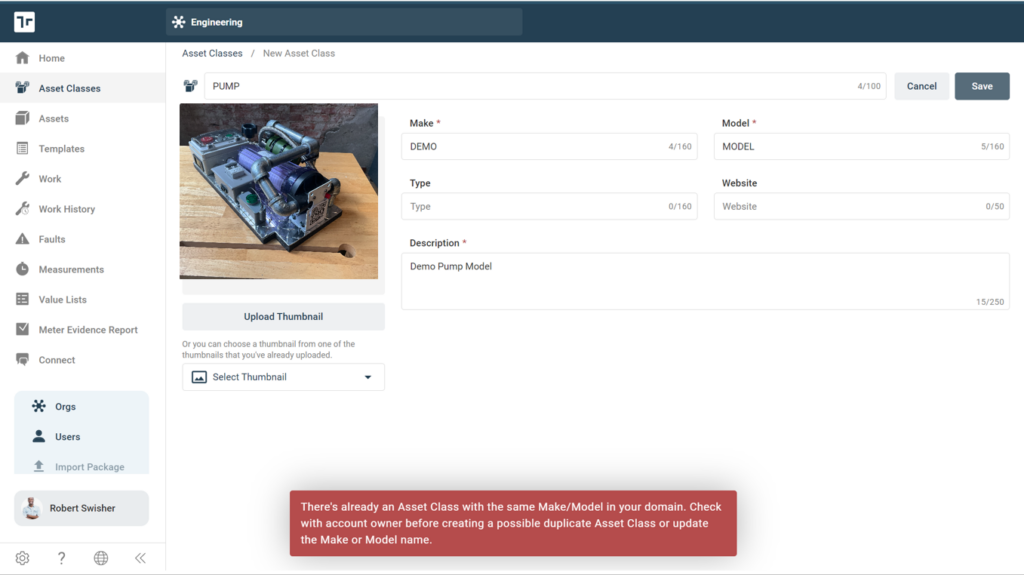Click the Connect chat icon
Viewport: 1024px width, 575px height.
tap(22, 359)
